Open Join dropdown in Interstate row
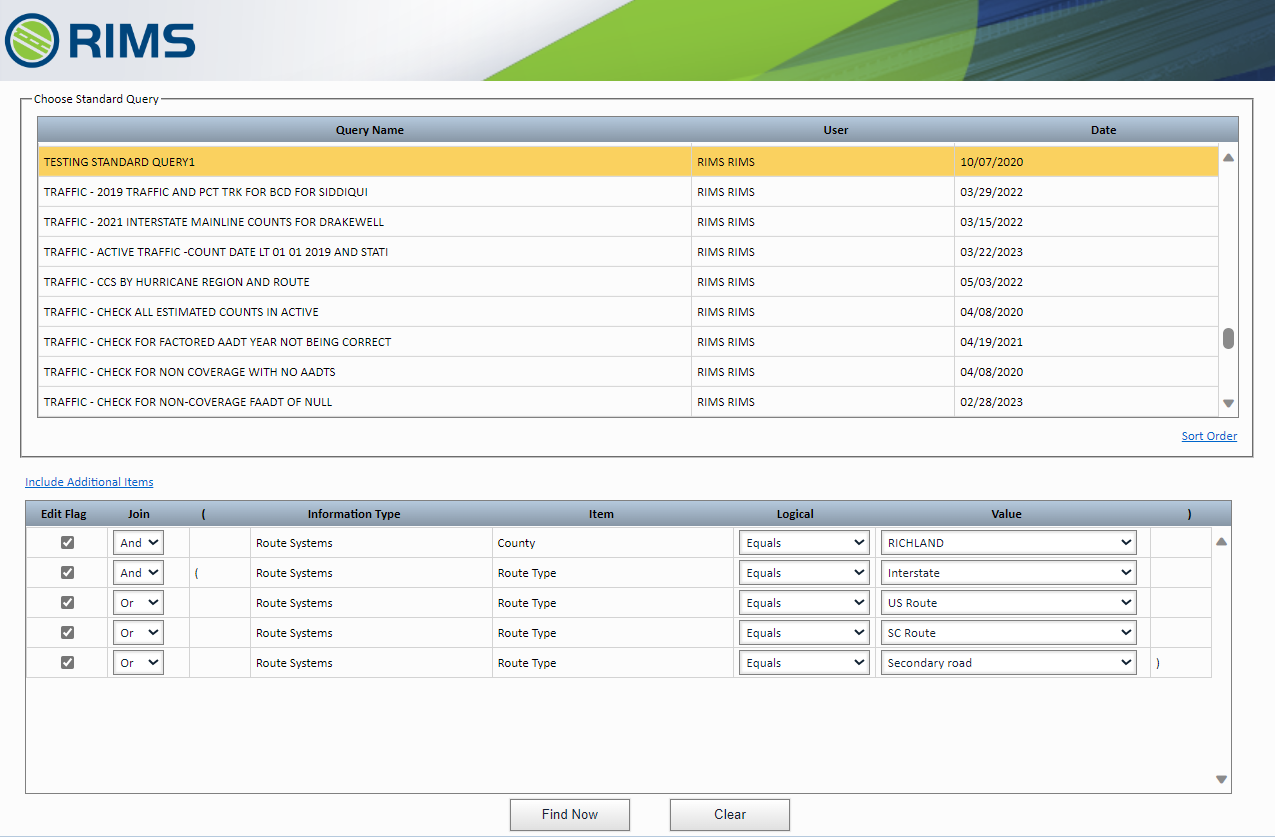 point(138,573)
